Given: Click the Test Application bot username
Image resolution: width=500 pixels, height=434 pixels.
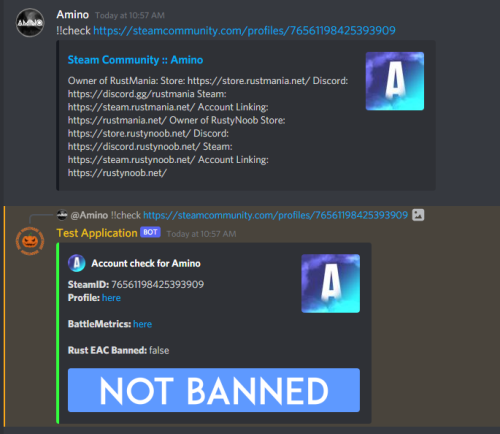Looking at the screenshot, I should pyautogui.click(x=97, y=233).
